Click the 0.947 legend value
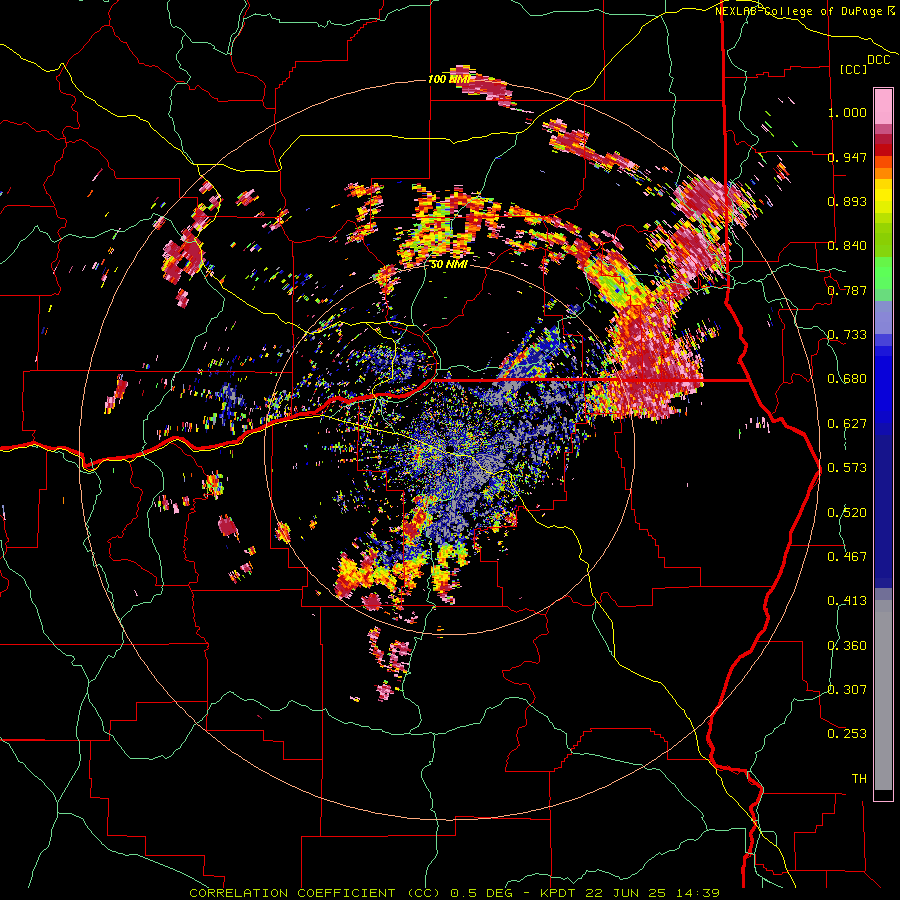 (847, 157)
